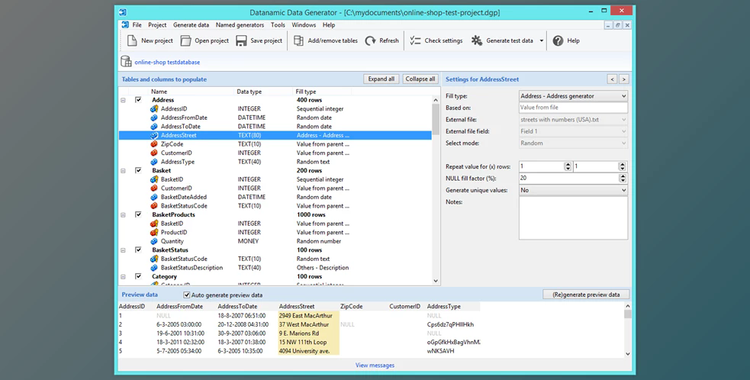Uncheck the Address table checkbox
The height and width of the screenshot is (380, 750).
click(x=138, y=100)
